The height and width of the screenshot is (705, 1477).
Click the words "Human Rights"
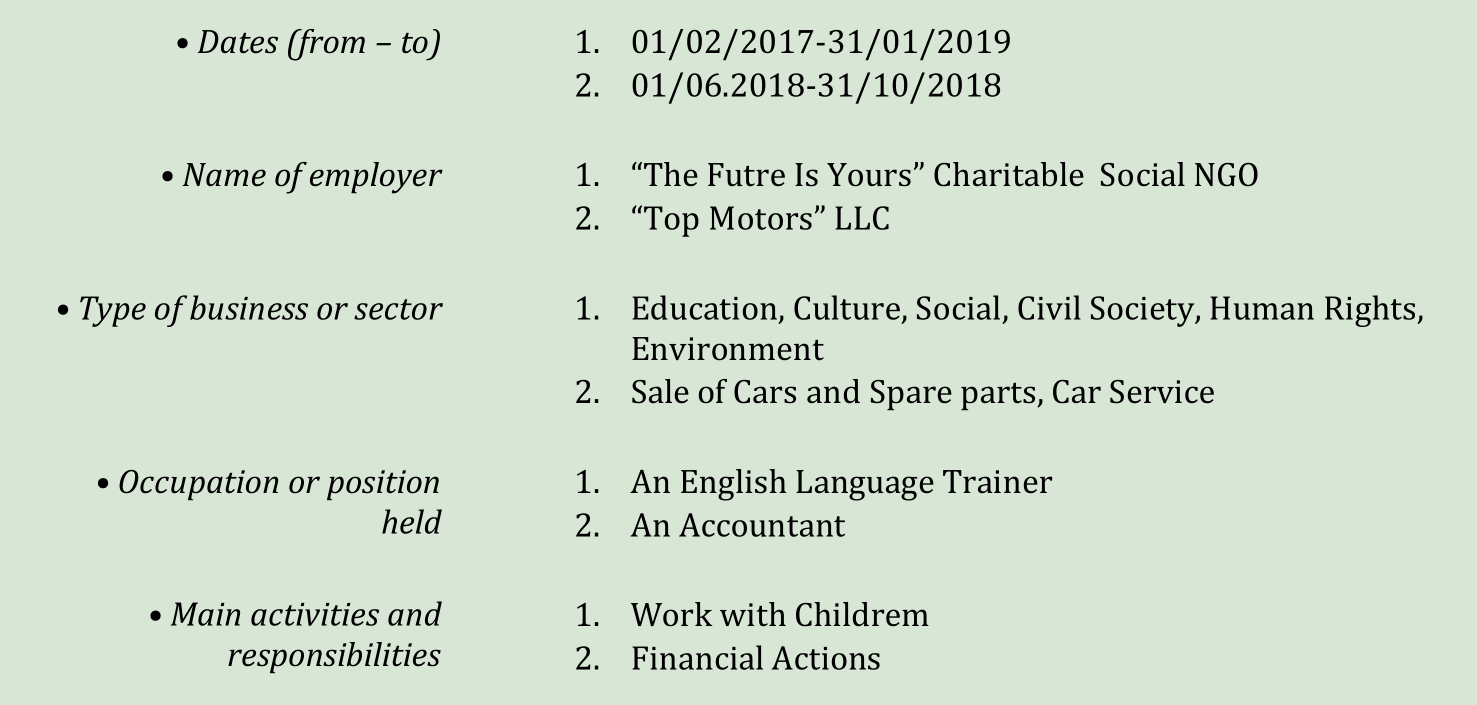(x=1314, y=309)
